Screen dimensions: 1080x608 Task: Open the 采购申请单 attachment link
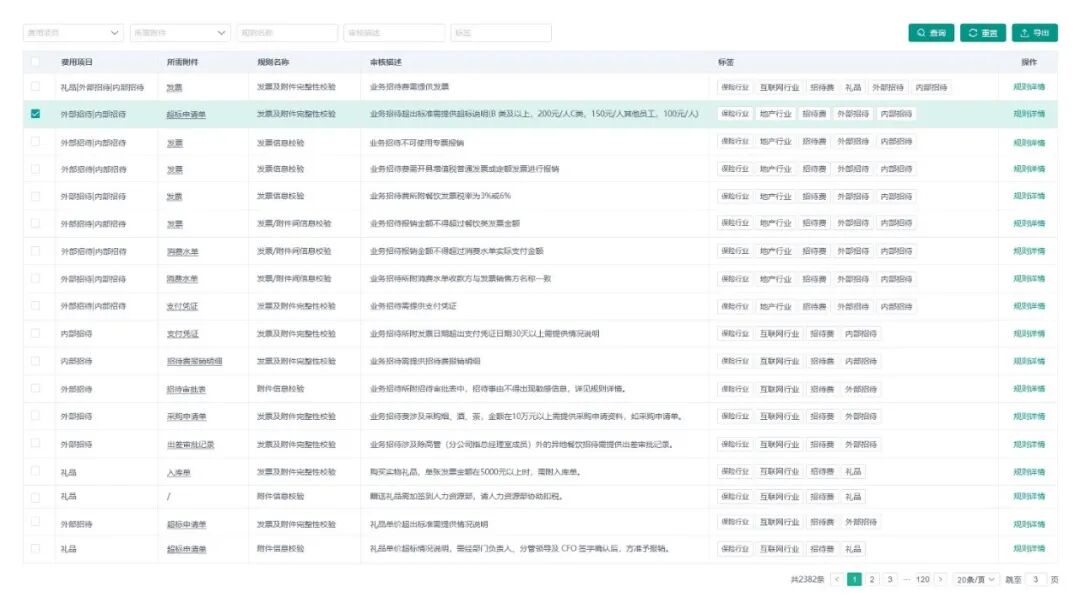point(186,417)
